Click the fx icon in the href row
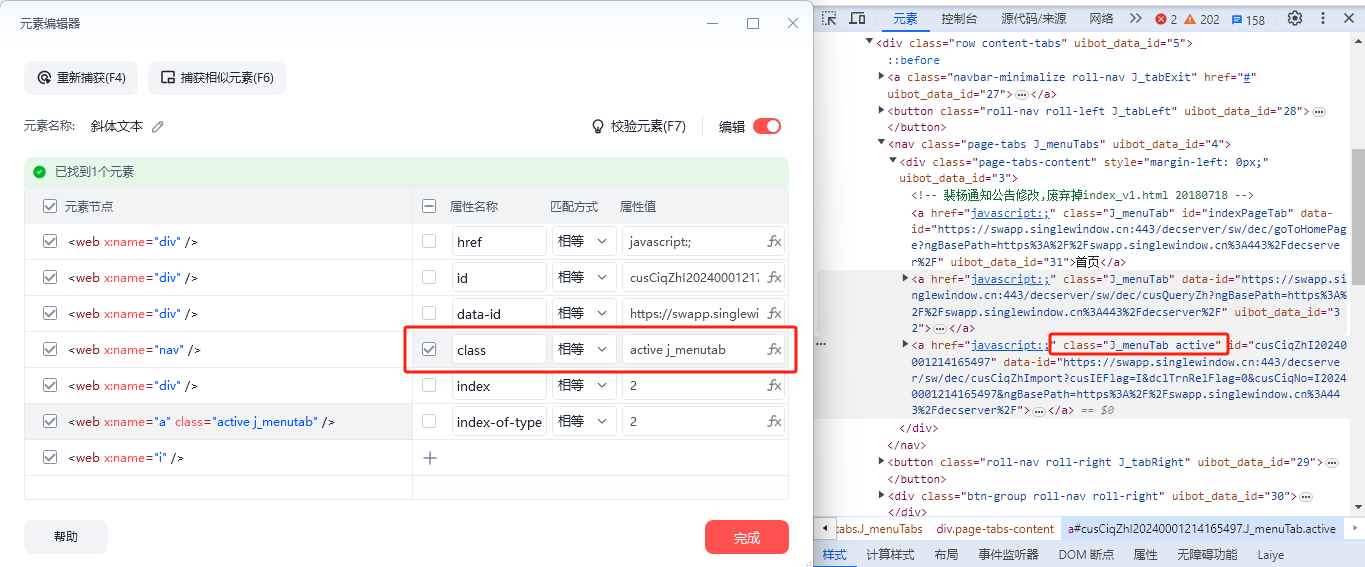This screenshot has height=567, width=1365. 774,242
